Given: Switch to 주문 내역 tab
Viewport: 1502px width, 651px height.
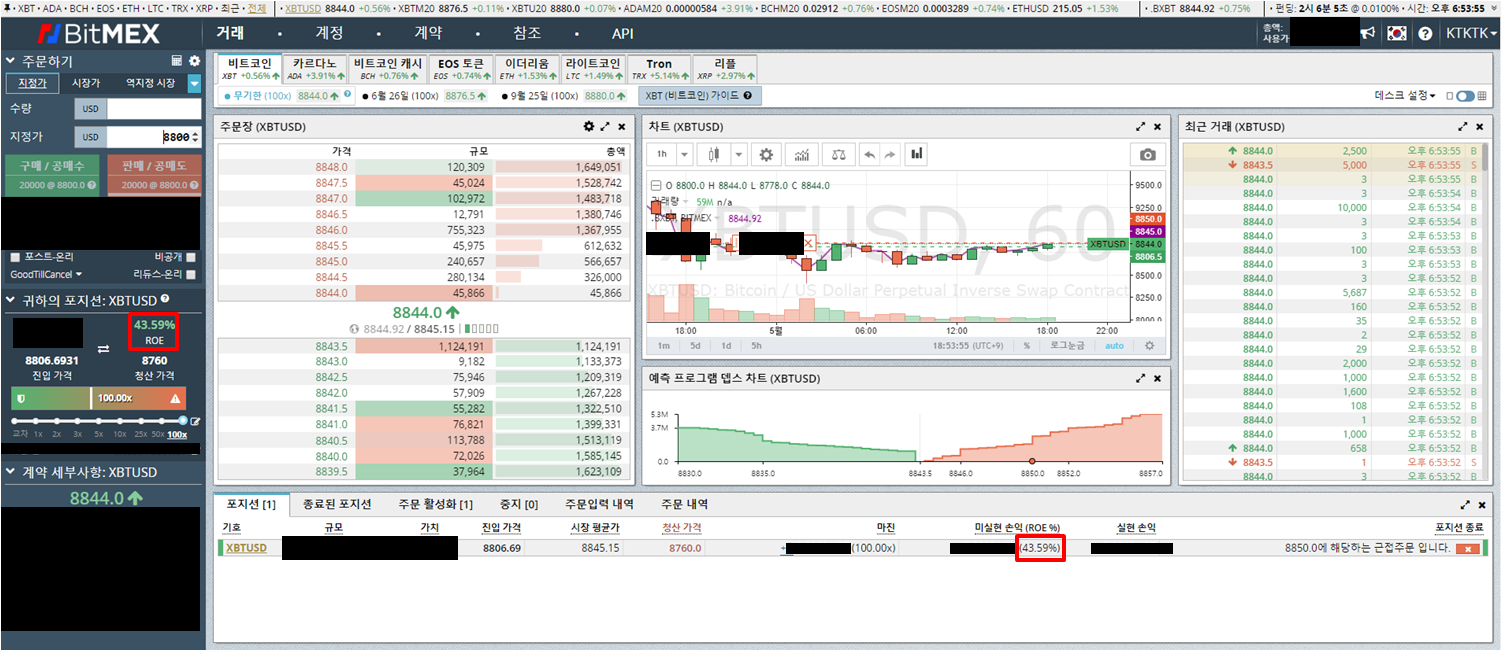Looking at the screenshot, I should coord(685,505).
